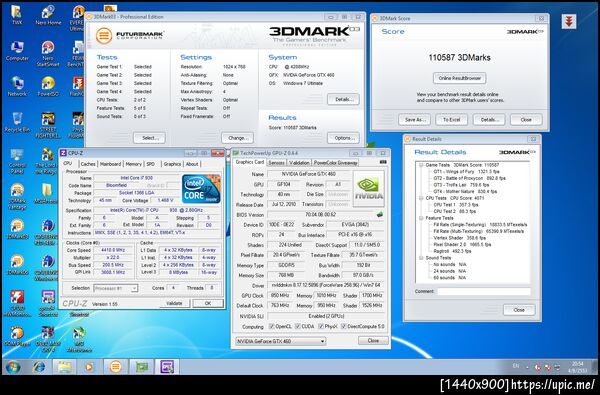
Task: Switch to the Mainboard tab in CPU-Z
Action: pyautogui.click(x=110, y=164)
